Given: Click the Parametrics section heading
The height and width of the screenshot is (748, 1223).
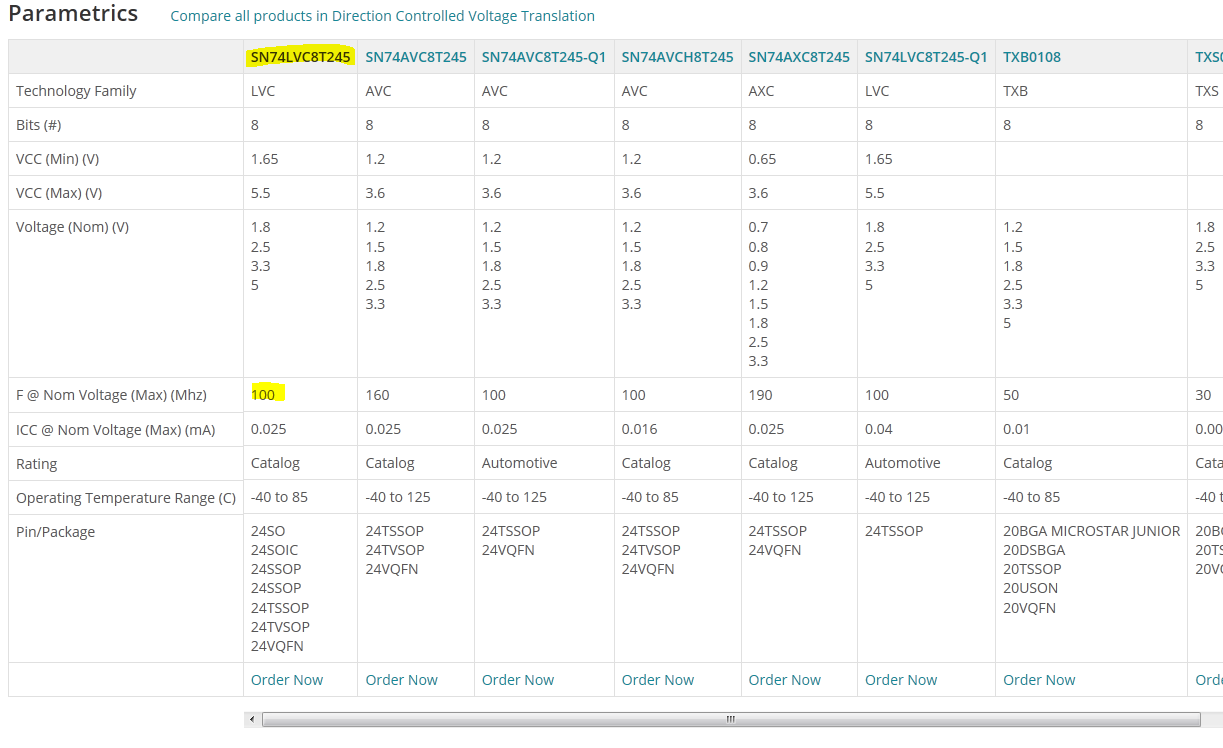Looking at the screenshot, I should [x=73, y=14].
